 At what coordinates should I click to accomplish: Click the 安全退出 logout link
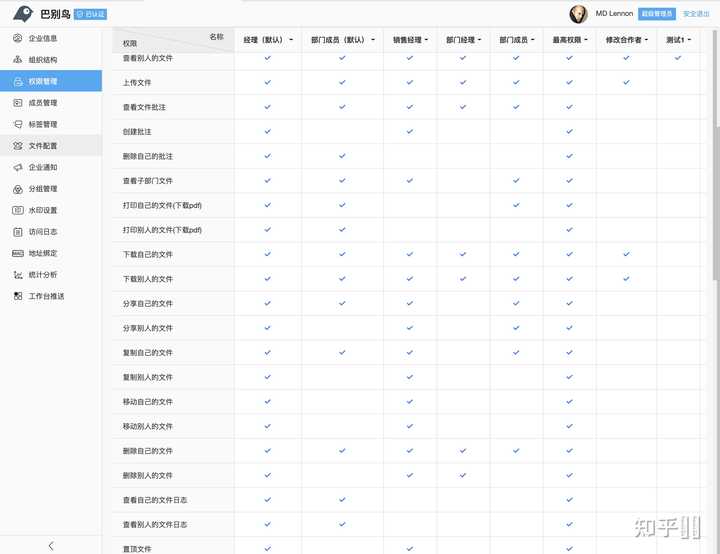696,14
